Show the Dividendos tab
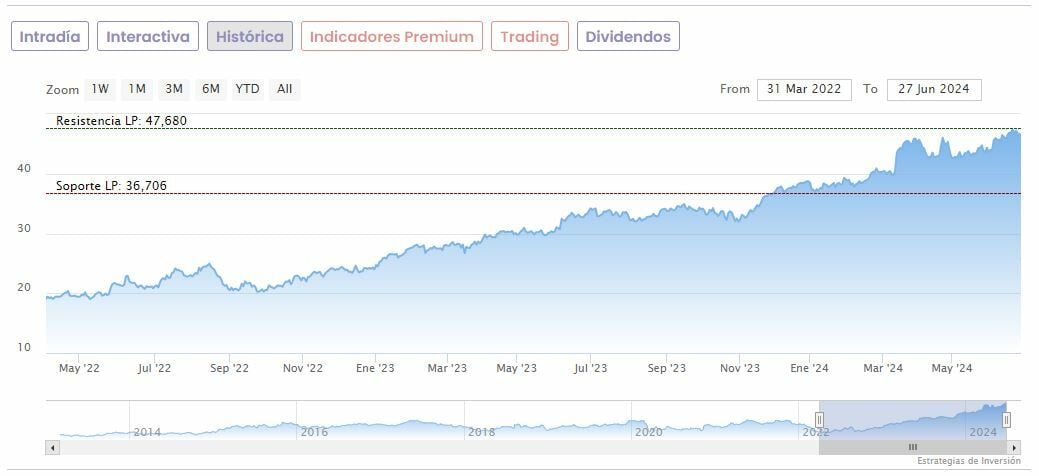1039x476 pixels. point(629,37)
